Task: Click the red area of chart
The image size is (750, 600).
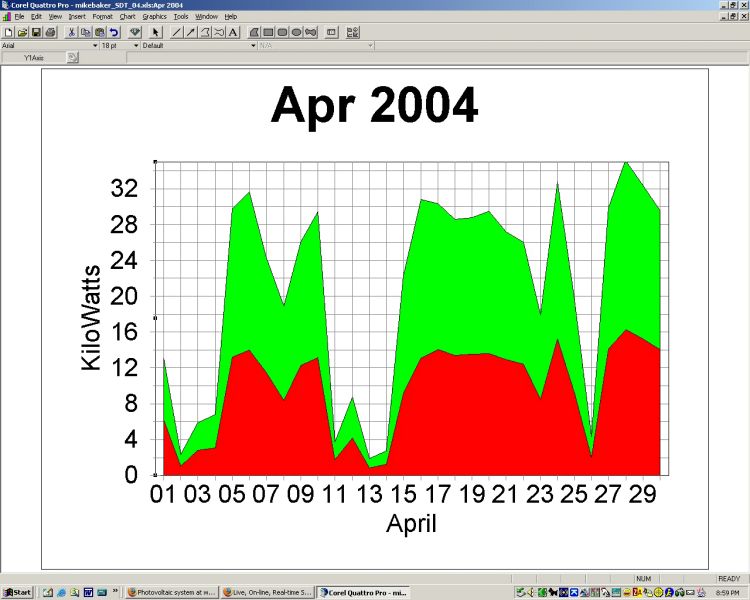Action: click(450, 420)
